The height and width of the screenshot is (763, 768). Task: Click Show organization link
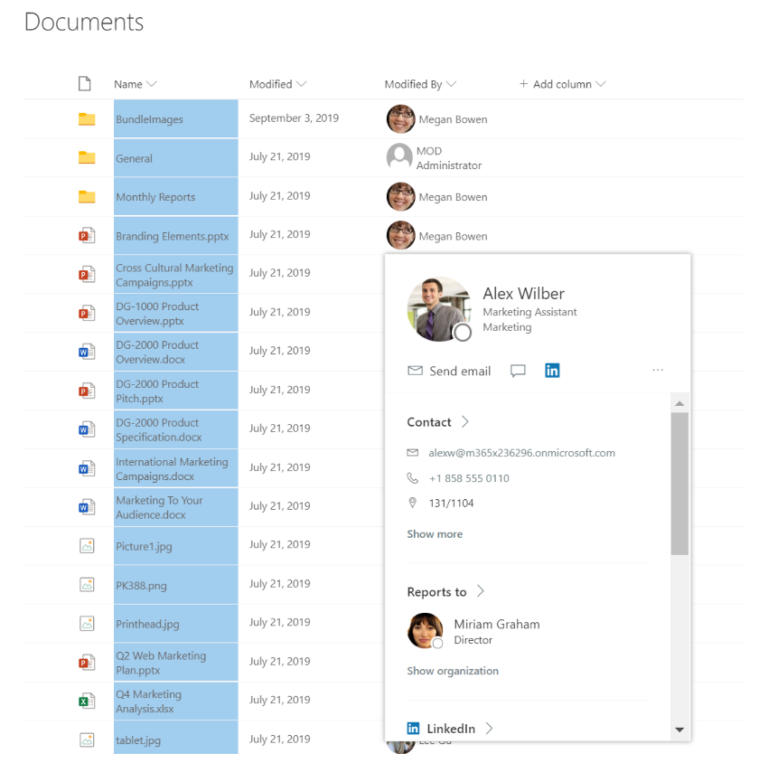tap(452, 671)
